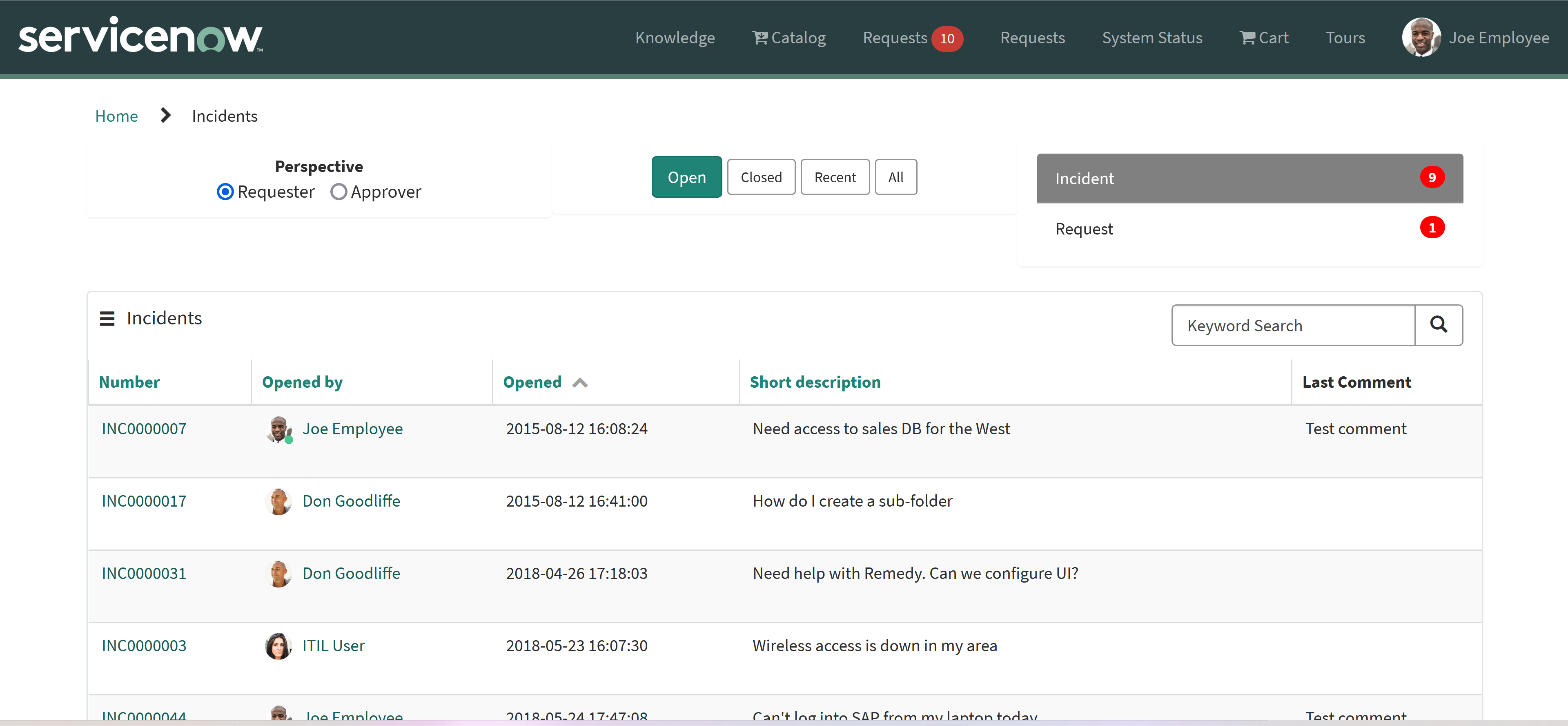Select the Approver perspective radio button
This screenshot has width=1568, height=726.
click(339, 192)
